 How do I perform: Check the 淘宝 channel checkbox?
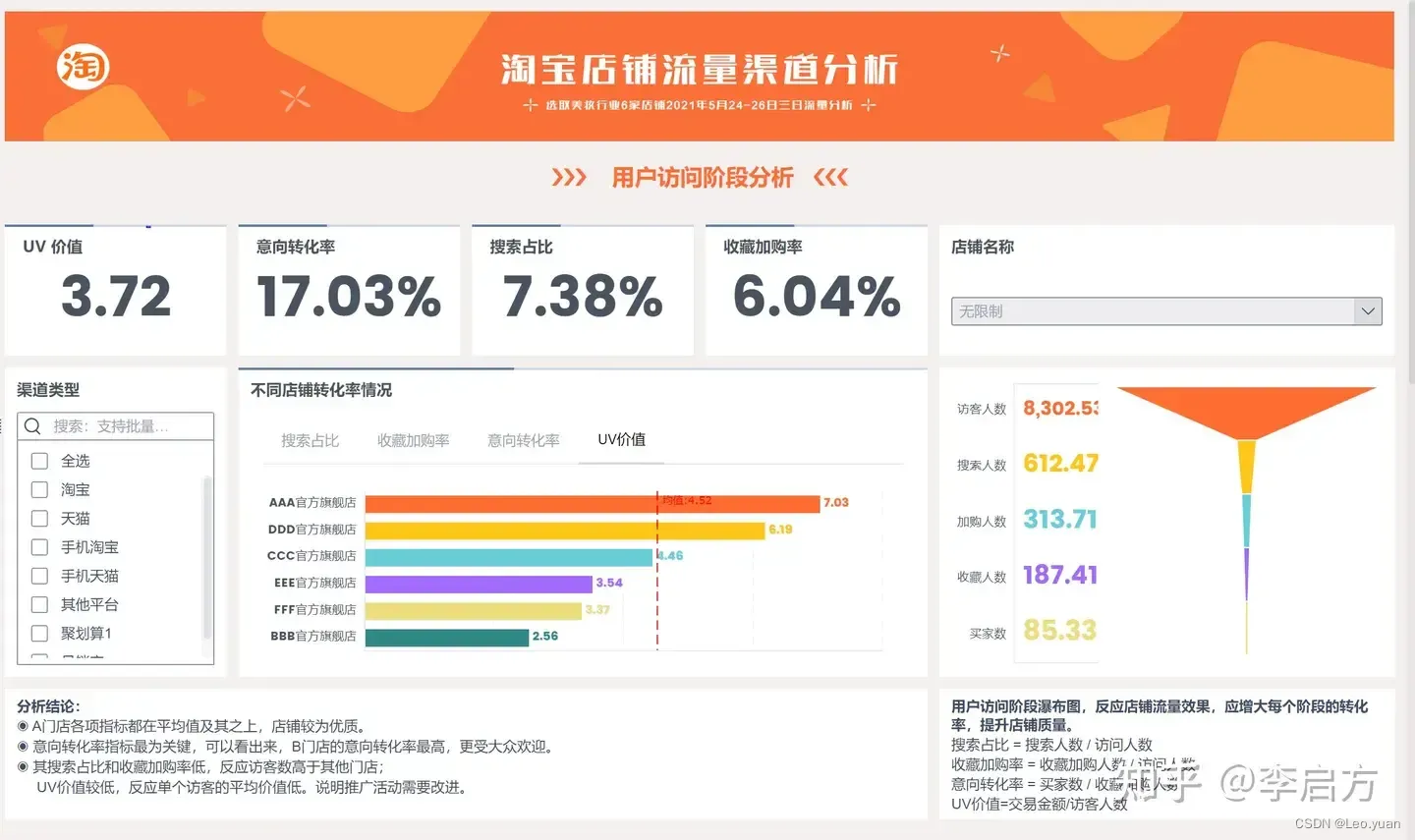point(39,489)
